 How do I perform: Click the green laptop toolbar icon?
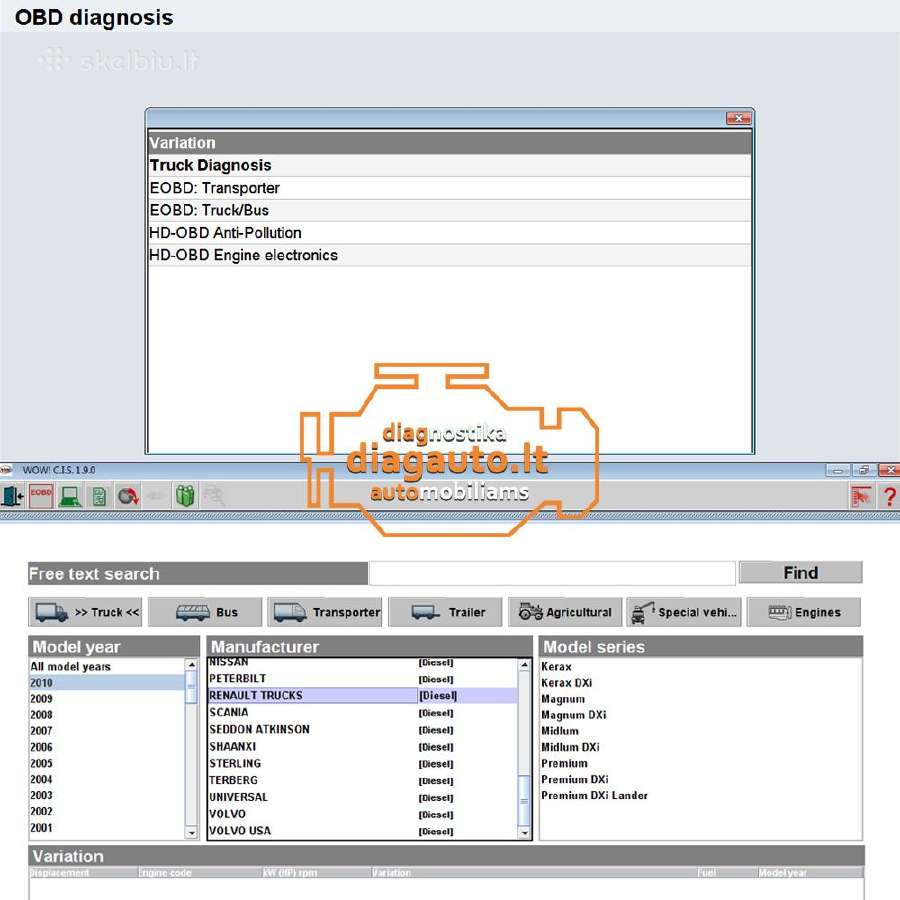click(x=70, y=496)
